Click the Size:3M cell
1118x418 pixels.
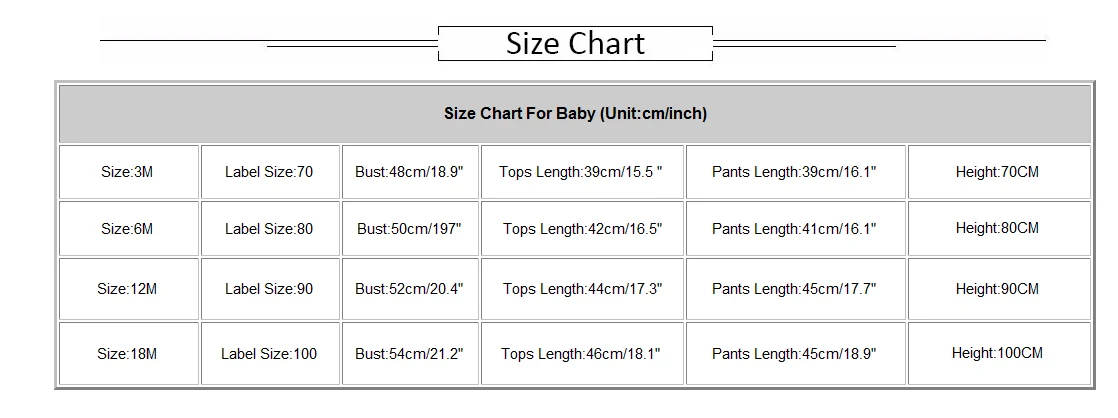pos(128,172)
